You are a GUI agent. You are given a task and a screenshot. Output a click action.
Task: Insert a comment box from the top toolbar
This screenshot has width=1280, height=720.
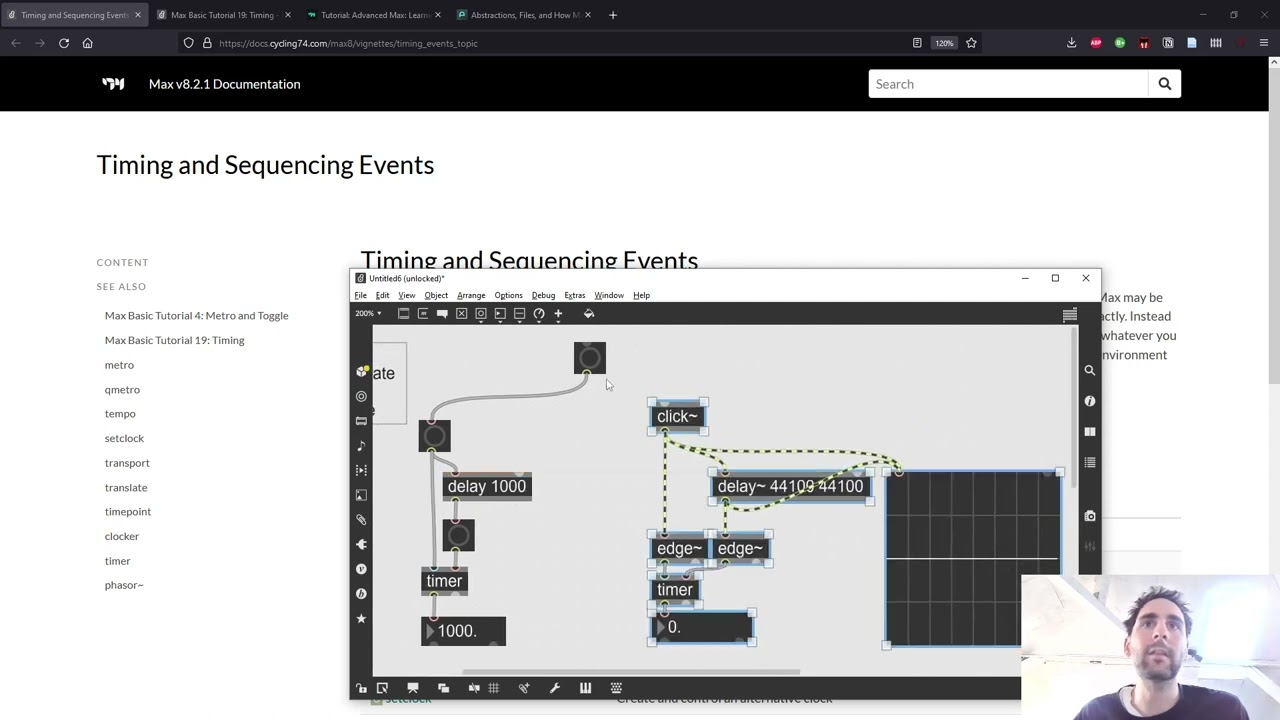tap(442, 314)
